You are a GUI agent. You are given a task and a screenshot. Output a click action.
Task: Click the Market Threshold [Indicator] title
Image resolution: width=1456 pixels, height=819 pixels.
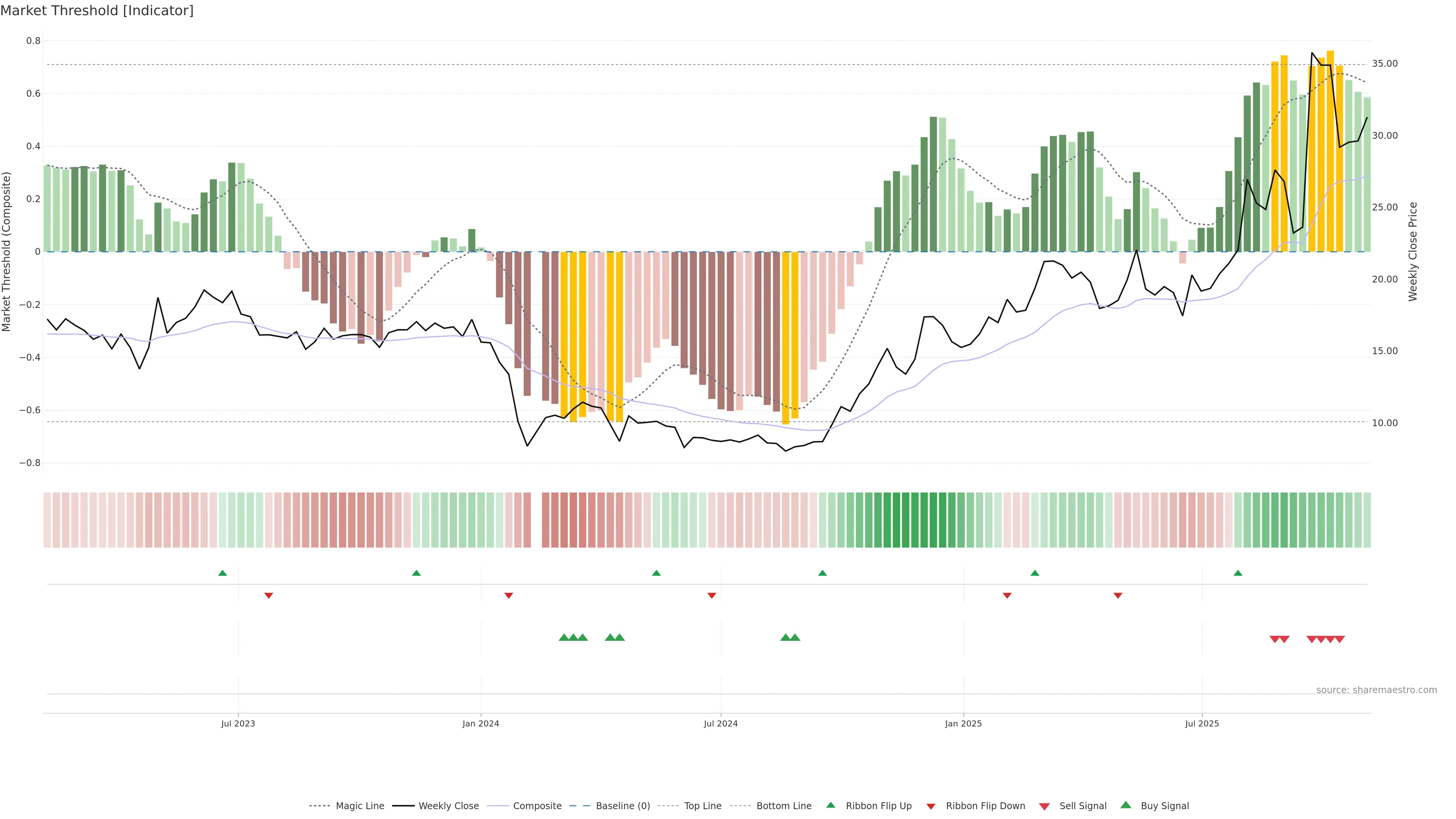[97, 11]
